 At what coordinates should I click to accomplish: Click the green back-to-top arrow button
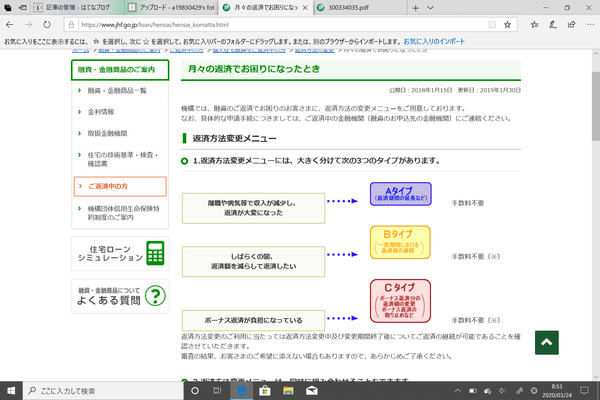pos(546,343)
